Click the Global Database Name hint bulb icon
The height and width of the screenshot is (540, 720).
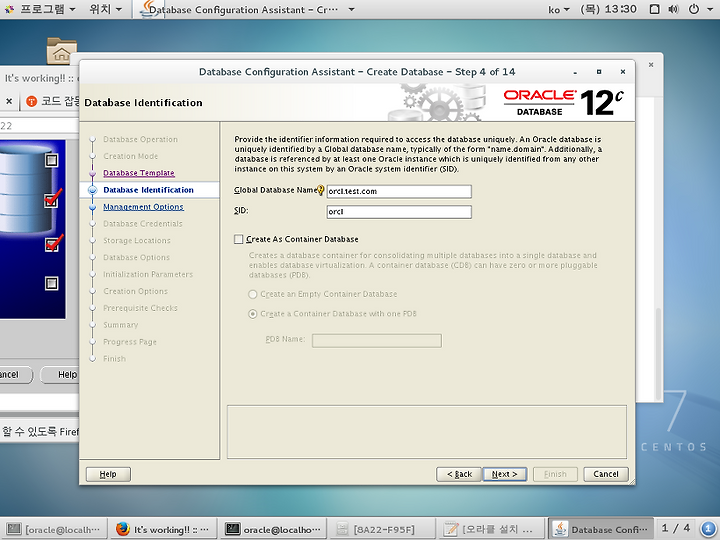pyautogui.click(x=321, y=190)
